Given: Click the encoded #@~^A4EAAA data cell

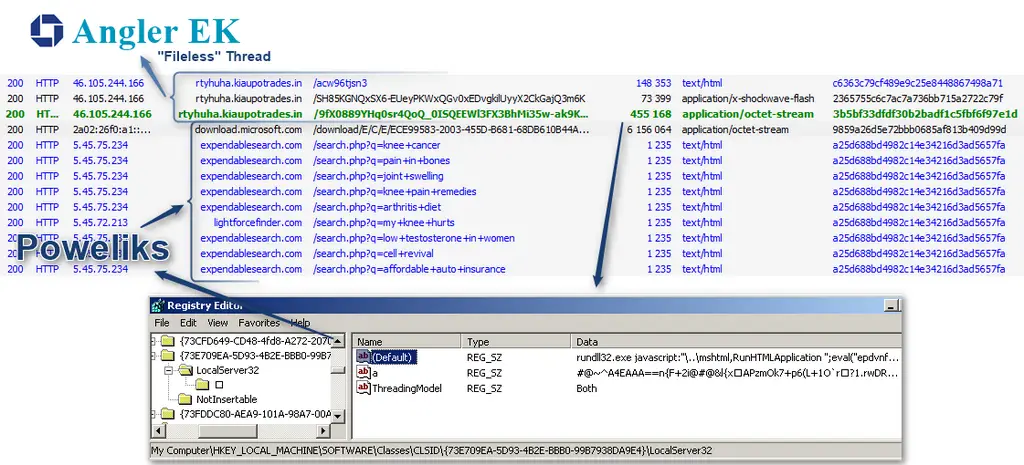Looking at the screenshot, I should pyautogui.click(x=737, y=373).
